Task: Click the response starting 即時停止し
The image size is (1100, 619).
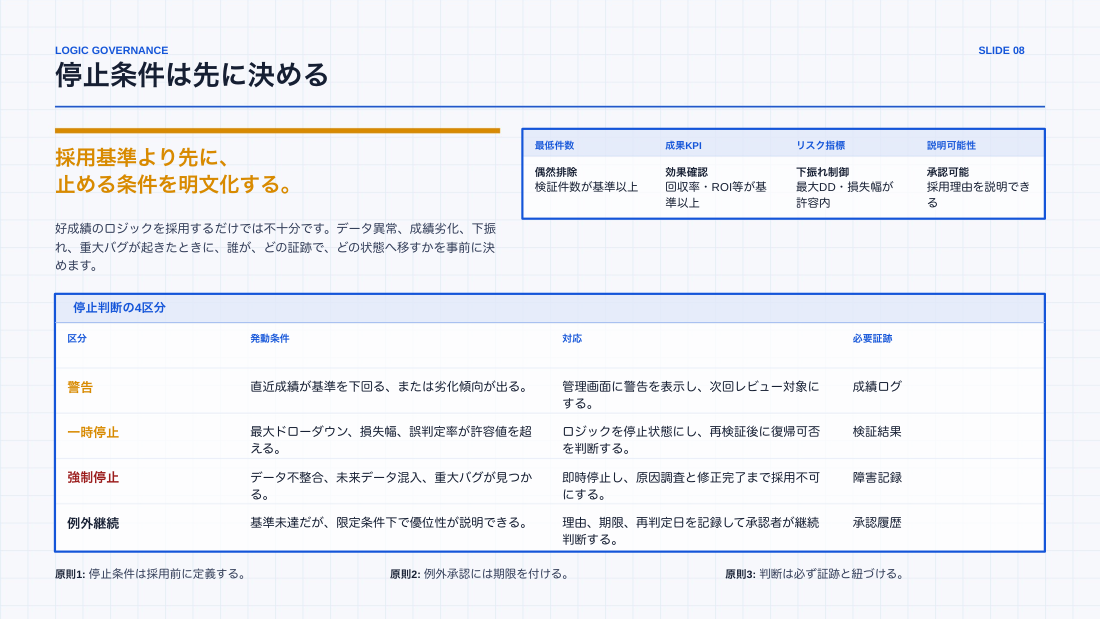Action: click(x=690, y=486)
